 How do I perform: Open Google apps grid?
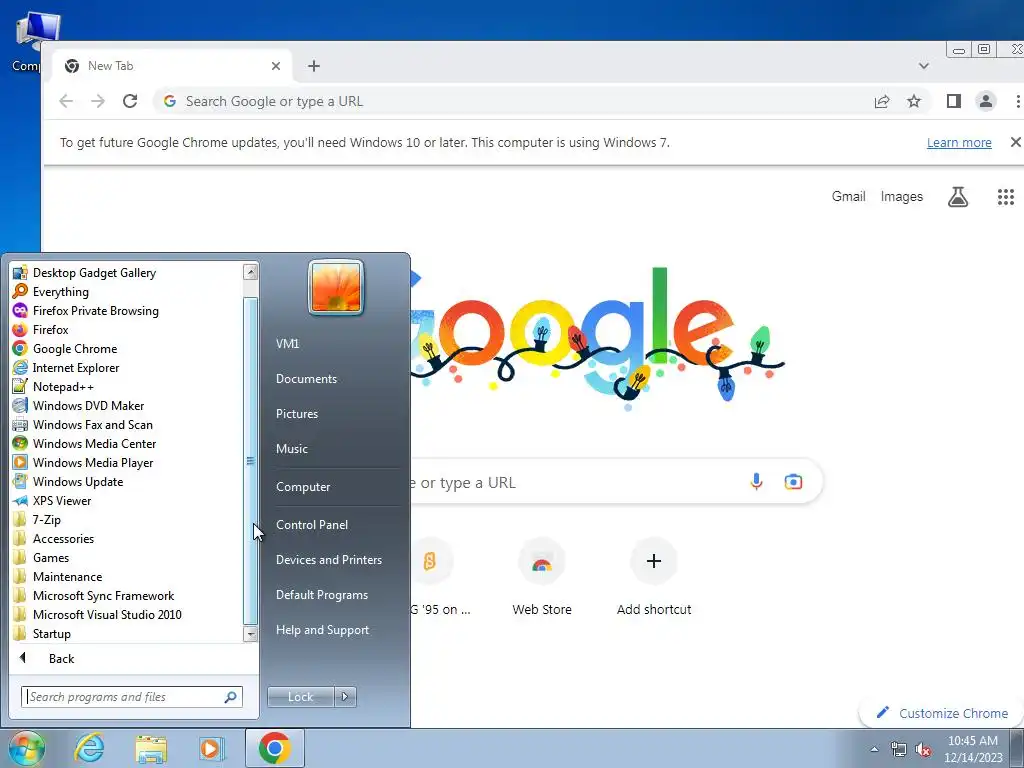(1006, 197)
